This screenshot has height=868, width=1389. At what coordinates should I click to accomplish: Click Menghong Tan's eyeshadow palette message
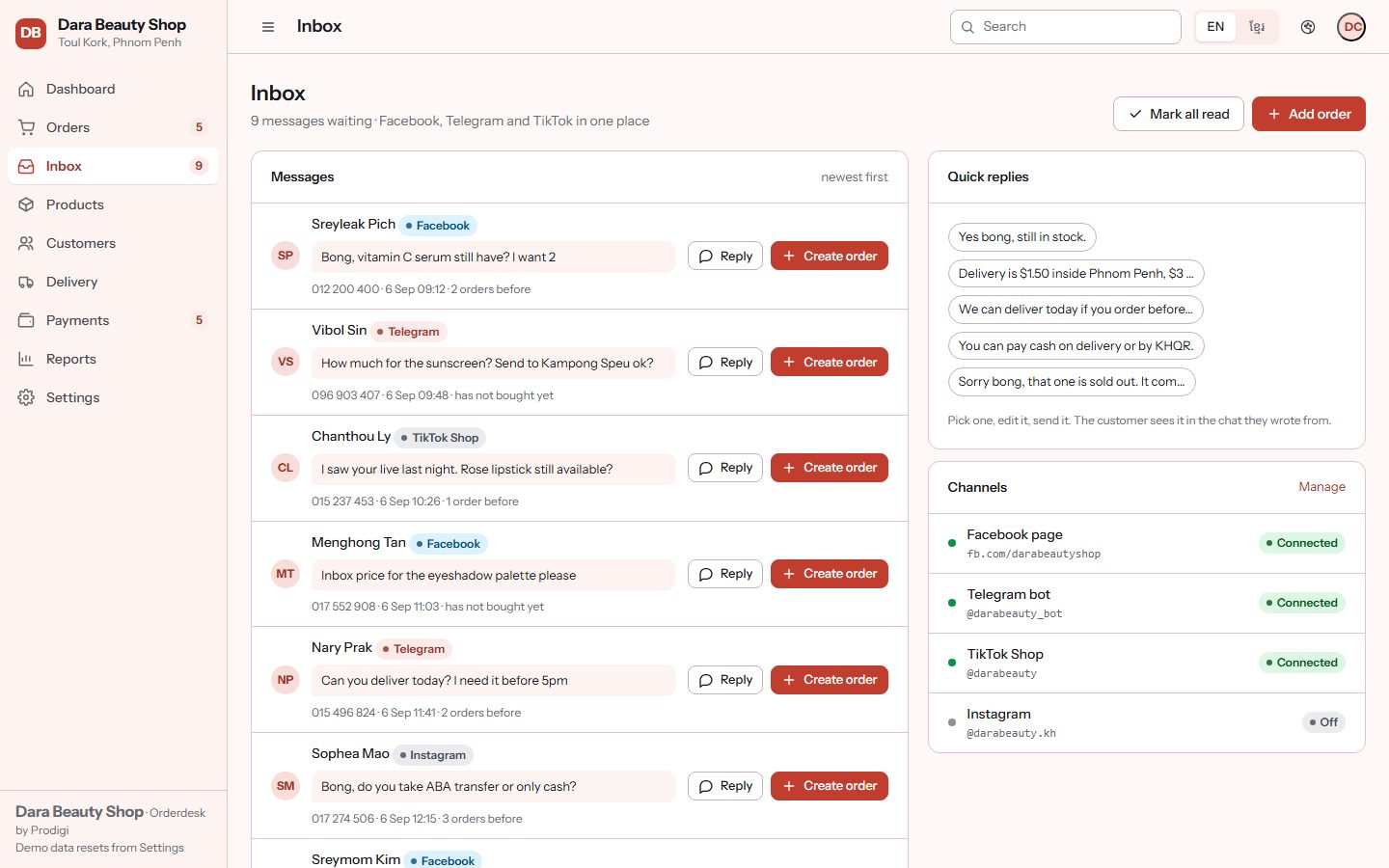pyautogui.click(x=494, y=575)
